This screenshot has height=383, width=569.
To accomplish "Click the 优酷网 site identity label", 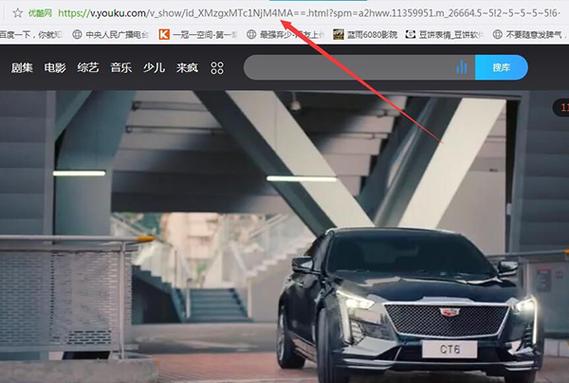I will 41,13.
